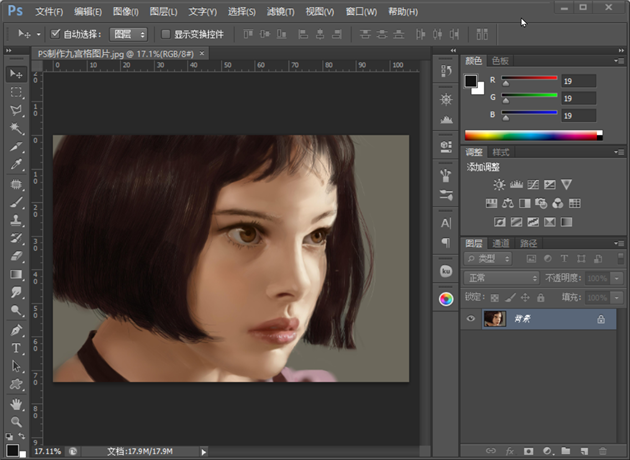Open the Color panel flyout menu
The height and width of the screenshot is (460, 630).
619,61
